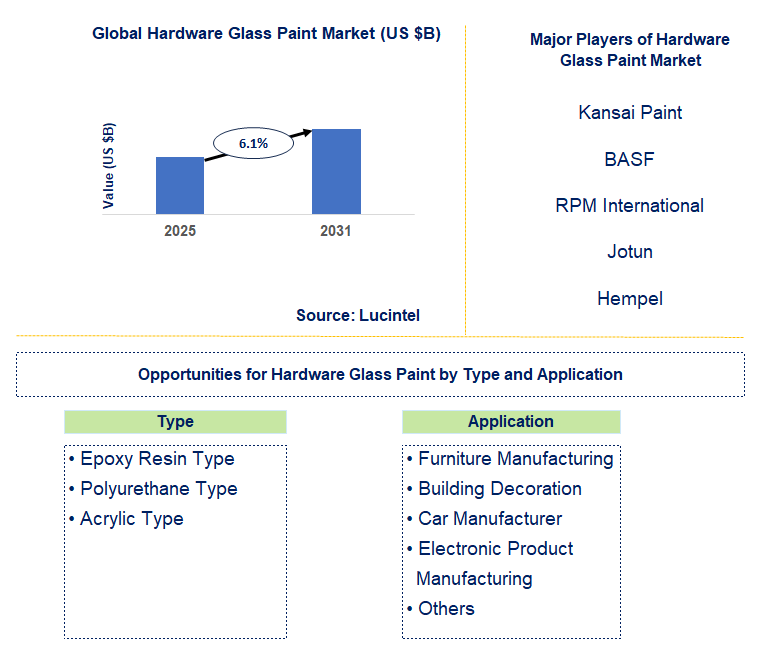Select Hempel in the players list
Viewport: 775px width, 665px height.
pos(630,299)
